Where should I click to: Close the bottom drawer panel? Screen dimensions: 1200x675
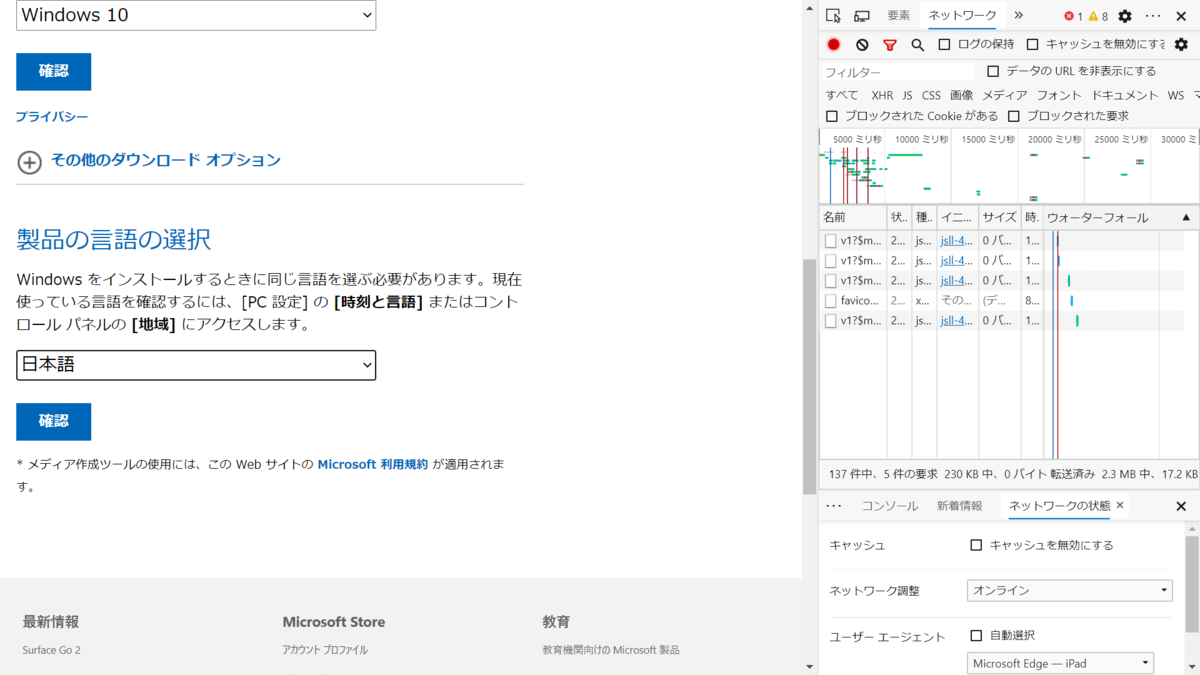click(x=1181, y=507)
